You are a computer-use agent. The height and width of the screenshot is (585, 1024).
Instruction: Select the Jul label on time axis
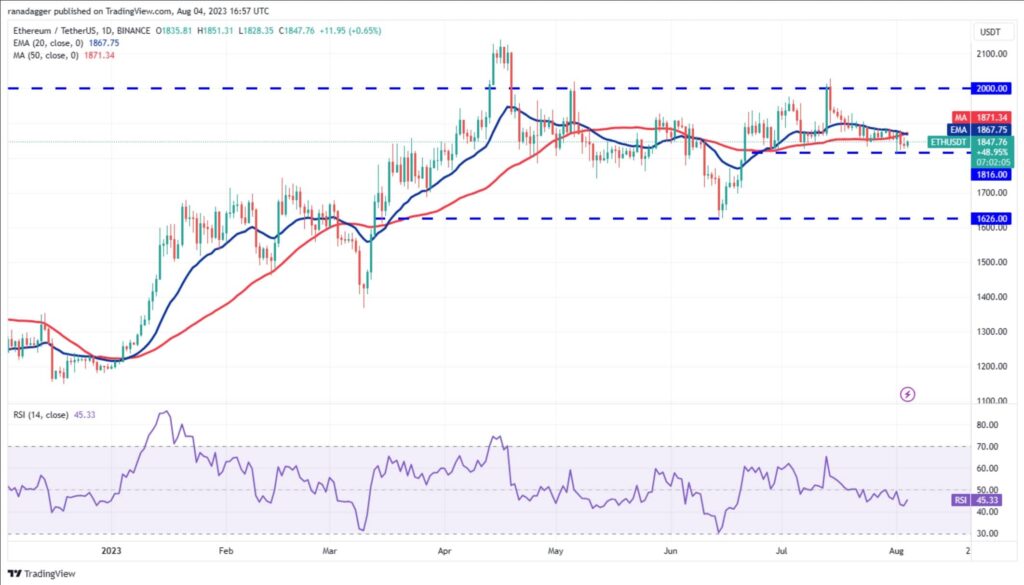tap(781, 551)
